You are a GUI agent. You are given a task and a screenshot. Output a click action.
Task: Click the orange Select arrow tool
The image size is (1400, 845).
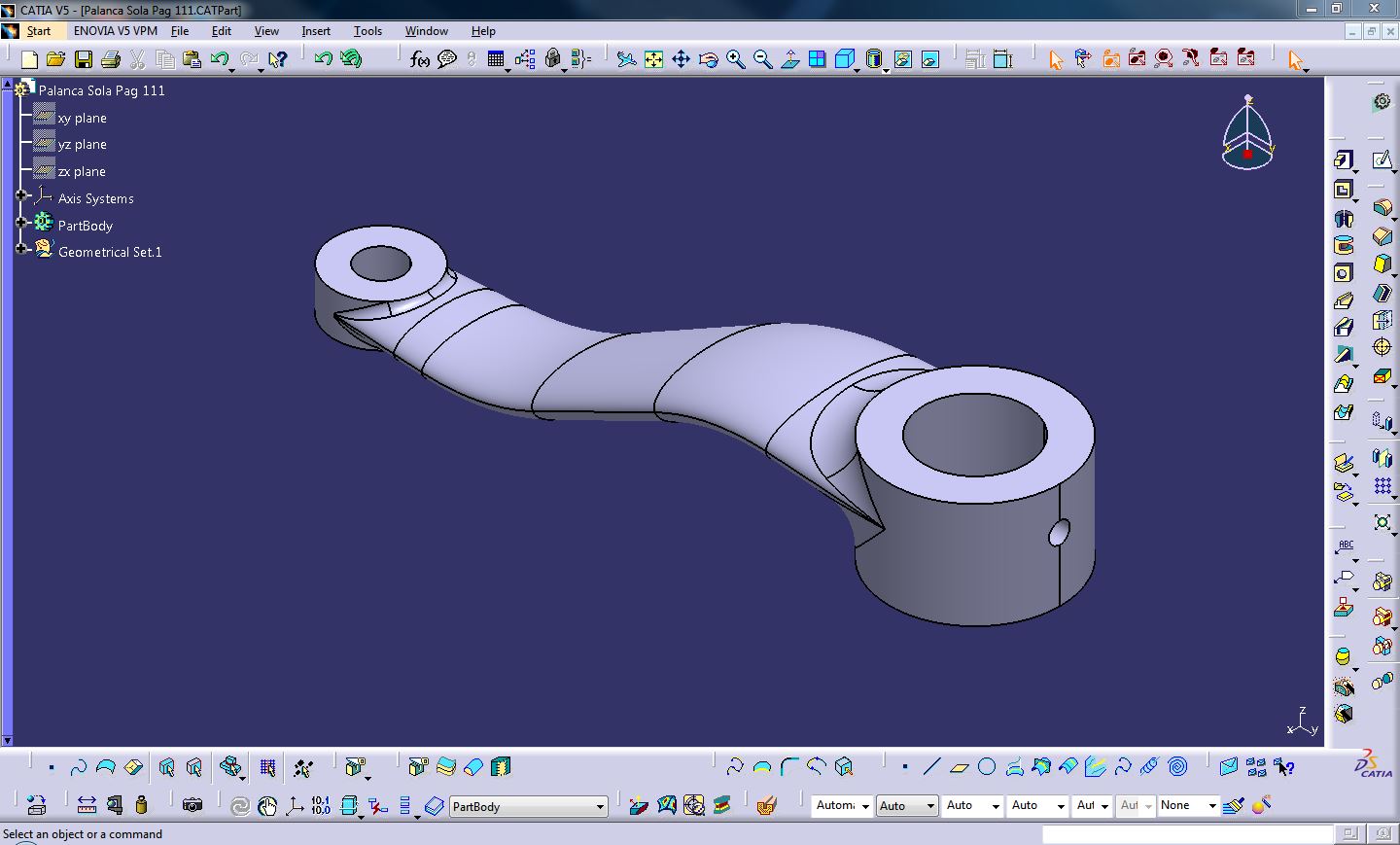pyautogui.click(x=1056, y=59)
